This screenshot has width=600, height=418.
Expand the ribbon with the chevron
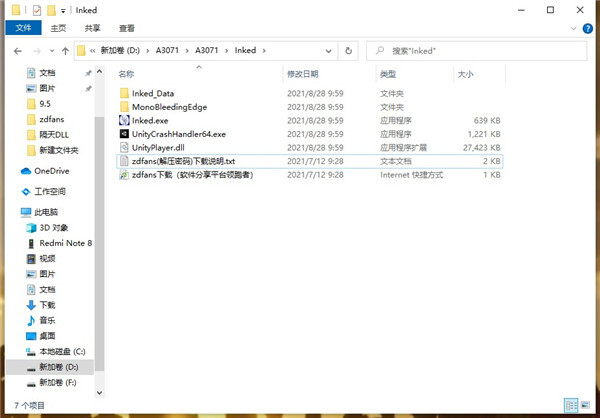pyautogui.click(x=573, y=28)
